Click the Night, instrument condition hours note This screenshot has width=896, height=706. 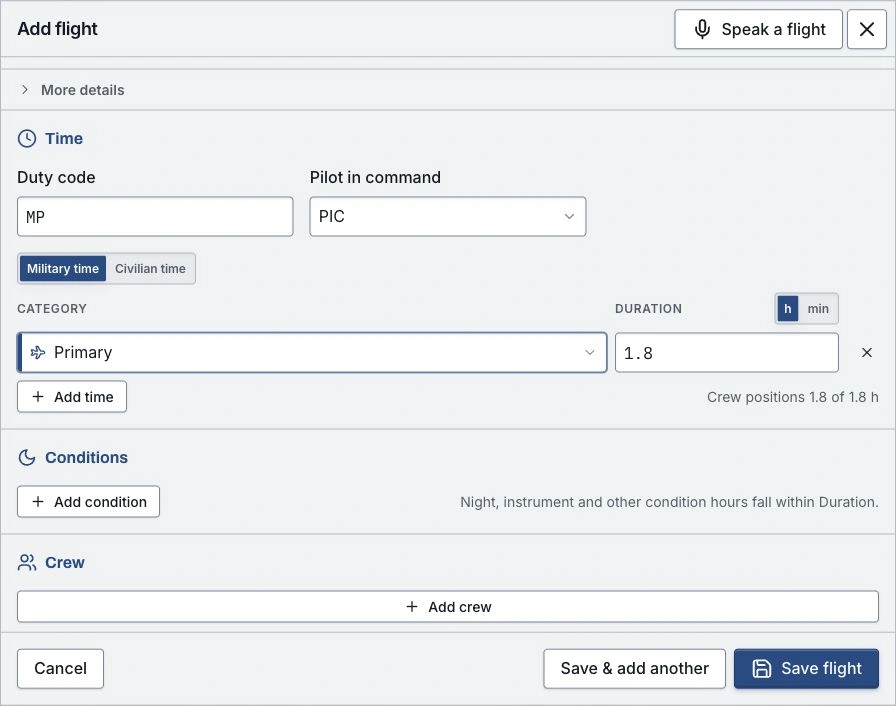point(669,502)
